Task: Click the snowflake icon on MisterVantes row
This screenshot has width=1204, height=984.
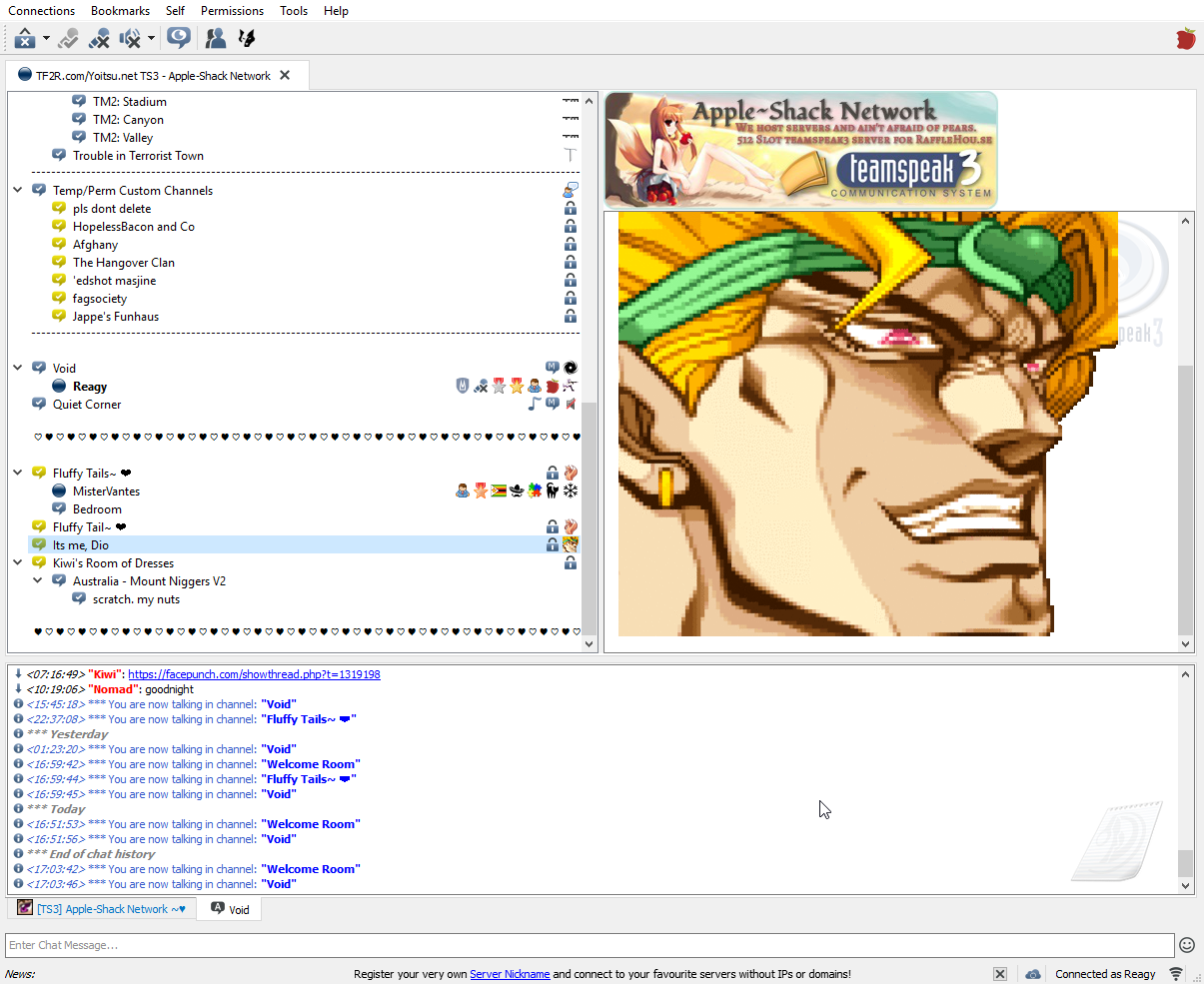Action: tap(571, 491)
